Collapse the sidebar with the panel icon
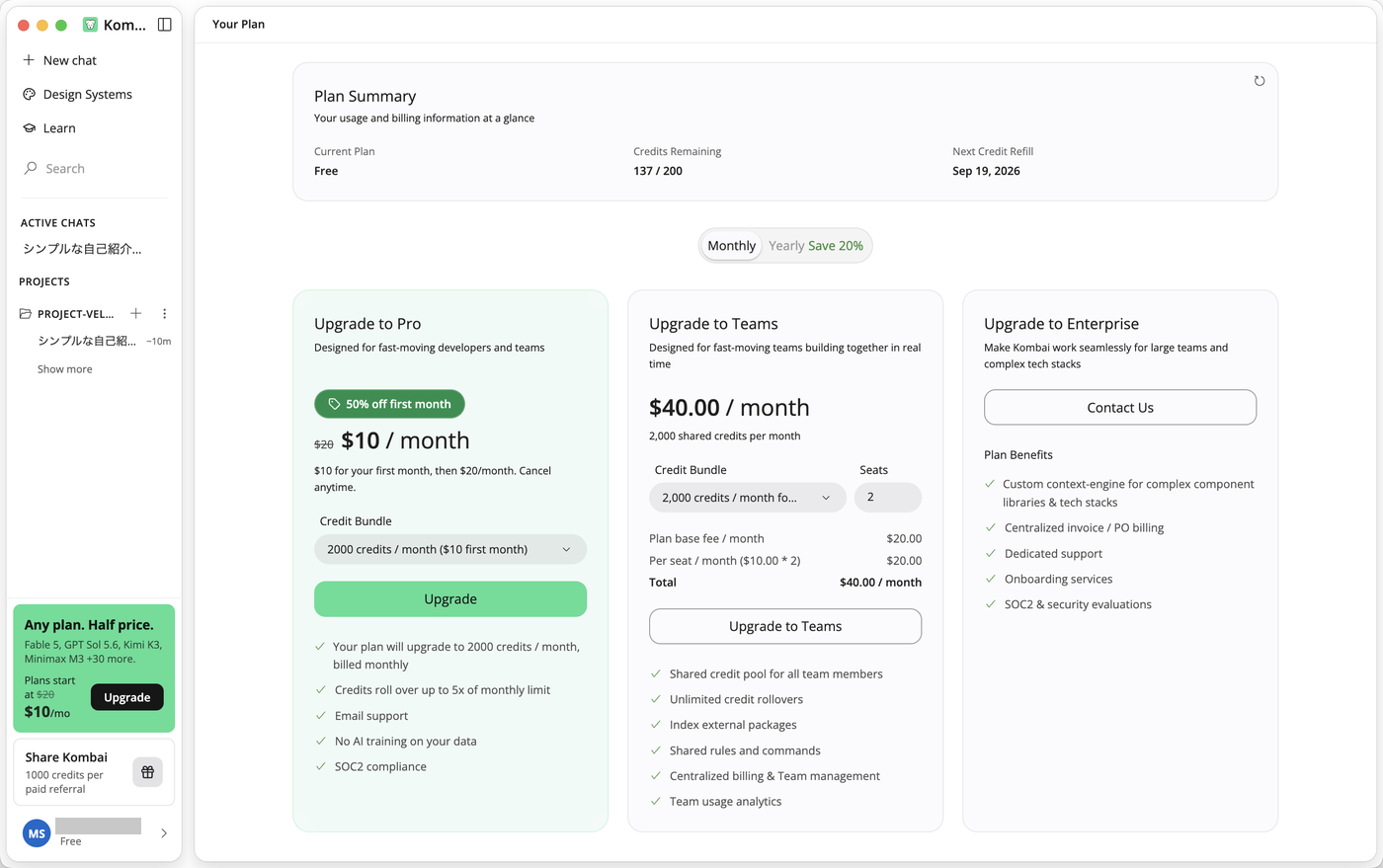1383x868 pixels. tap(164, 25)
